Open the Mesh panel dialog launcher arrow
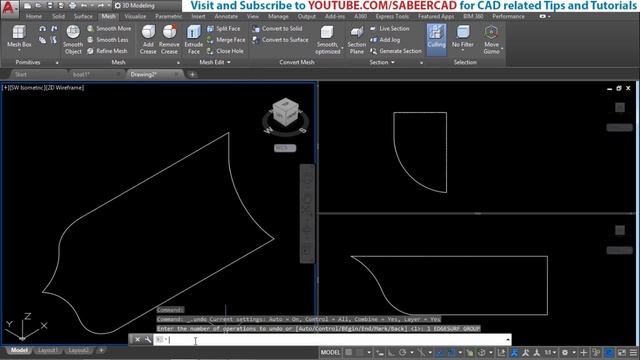The image size is (640, 360). (x=178, y=63)
